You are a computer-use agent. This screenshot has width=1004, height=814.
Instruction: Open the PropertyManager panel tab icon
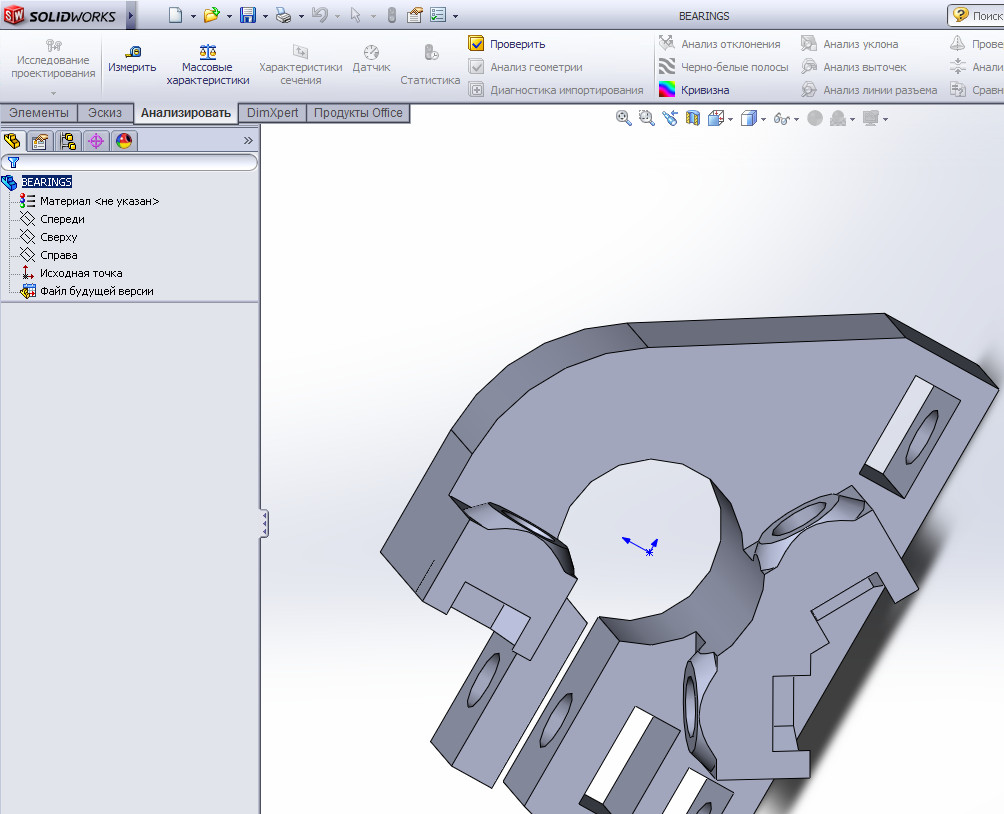(40, 141)
